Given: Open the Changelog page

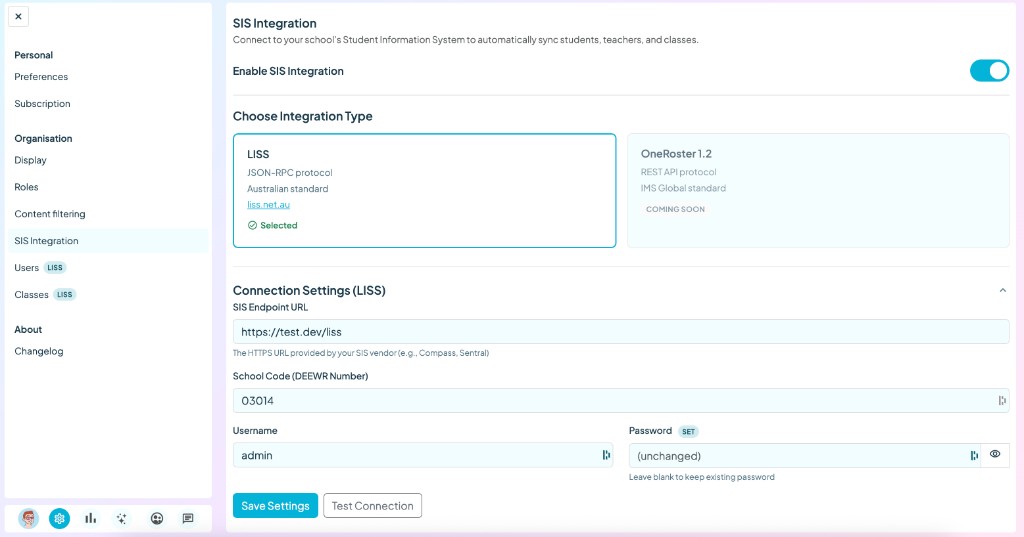Looking at the screenshot, I should (39, 351).
